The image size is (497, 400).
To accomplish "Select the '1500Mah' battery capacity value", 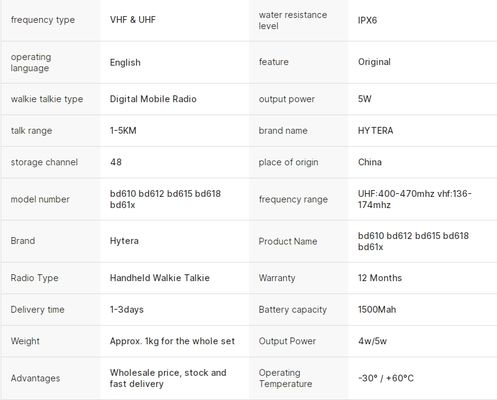I will coord(377,309).
